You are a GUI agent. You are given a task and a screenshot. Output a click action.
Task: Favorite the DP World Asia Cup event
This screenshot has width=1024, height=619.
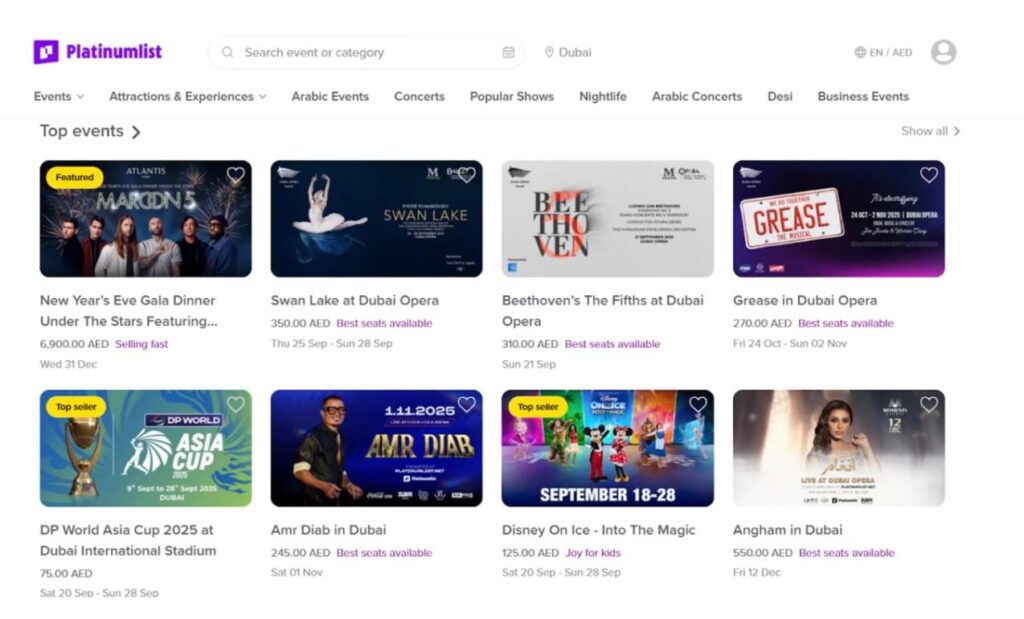pyautogui.click(x=235, y=404)
